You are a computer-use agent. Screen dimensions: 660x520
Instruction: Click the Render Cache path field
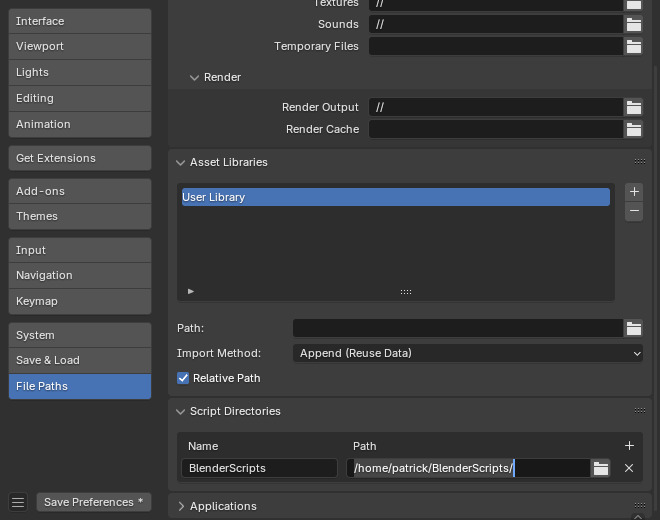496,129
